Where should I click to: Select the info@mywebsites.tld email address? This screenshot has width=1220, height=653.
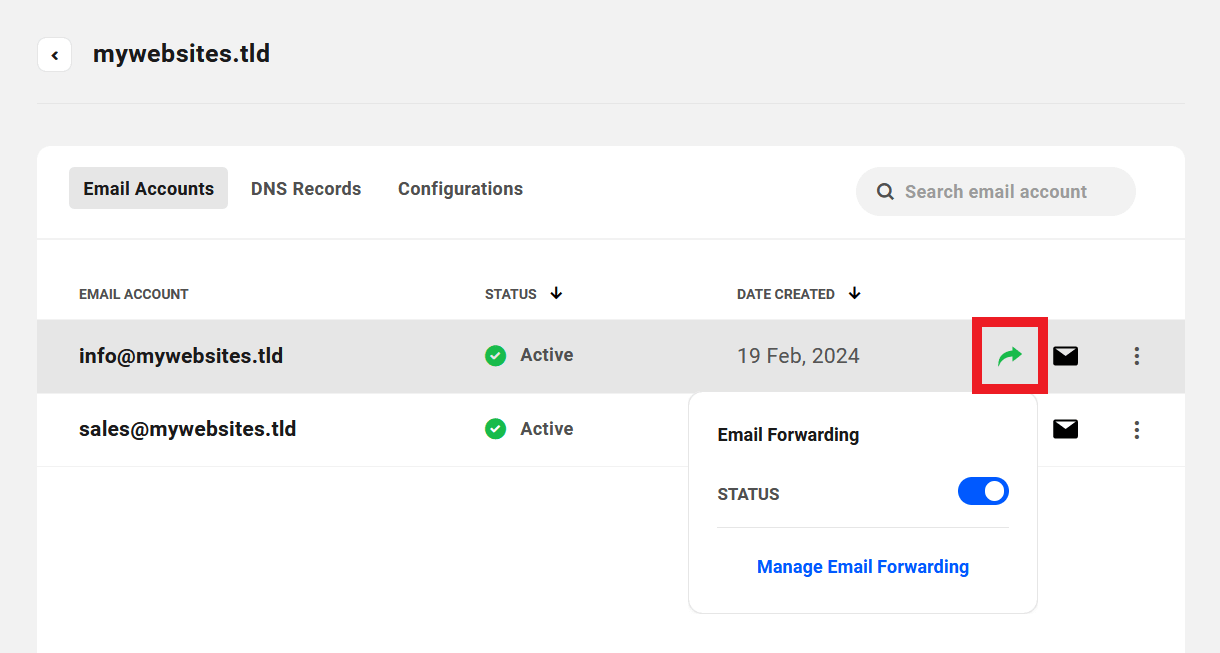[181, 355]
